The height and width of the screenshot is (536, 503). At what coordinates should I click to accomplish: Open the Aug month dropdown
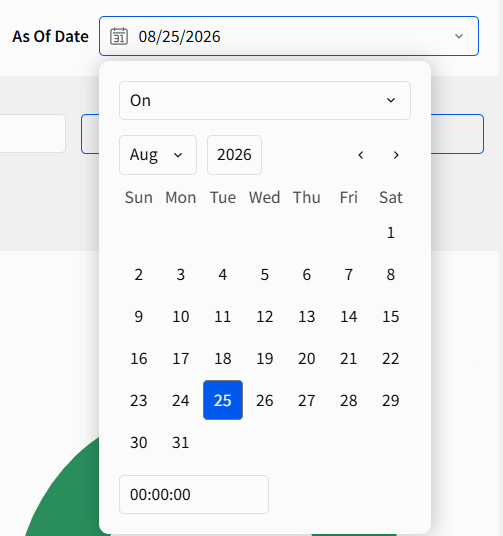[158, 155]
